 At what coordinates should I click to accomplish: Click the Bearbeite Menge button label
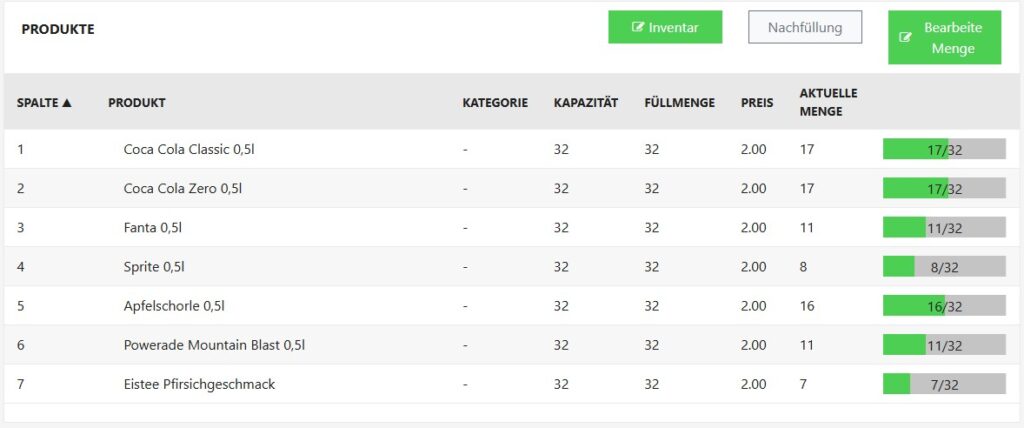pos(953,38)
